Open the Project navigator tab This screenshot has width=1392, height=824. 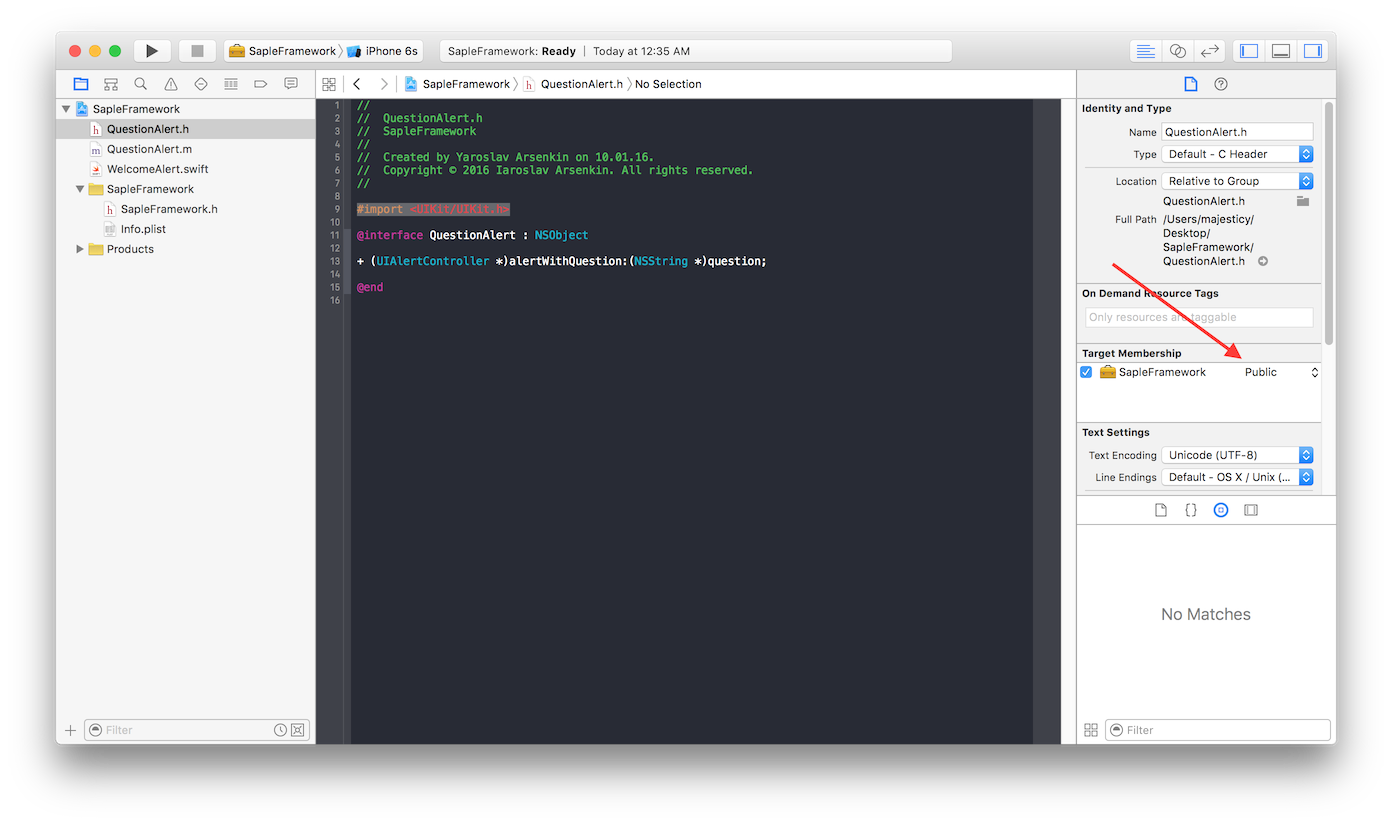[81, 84]
